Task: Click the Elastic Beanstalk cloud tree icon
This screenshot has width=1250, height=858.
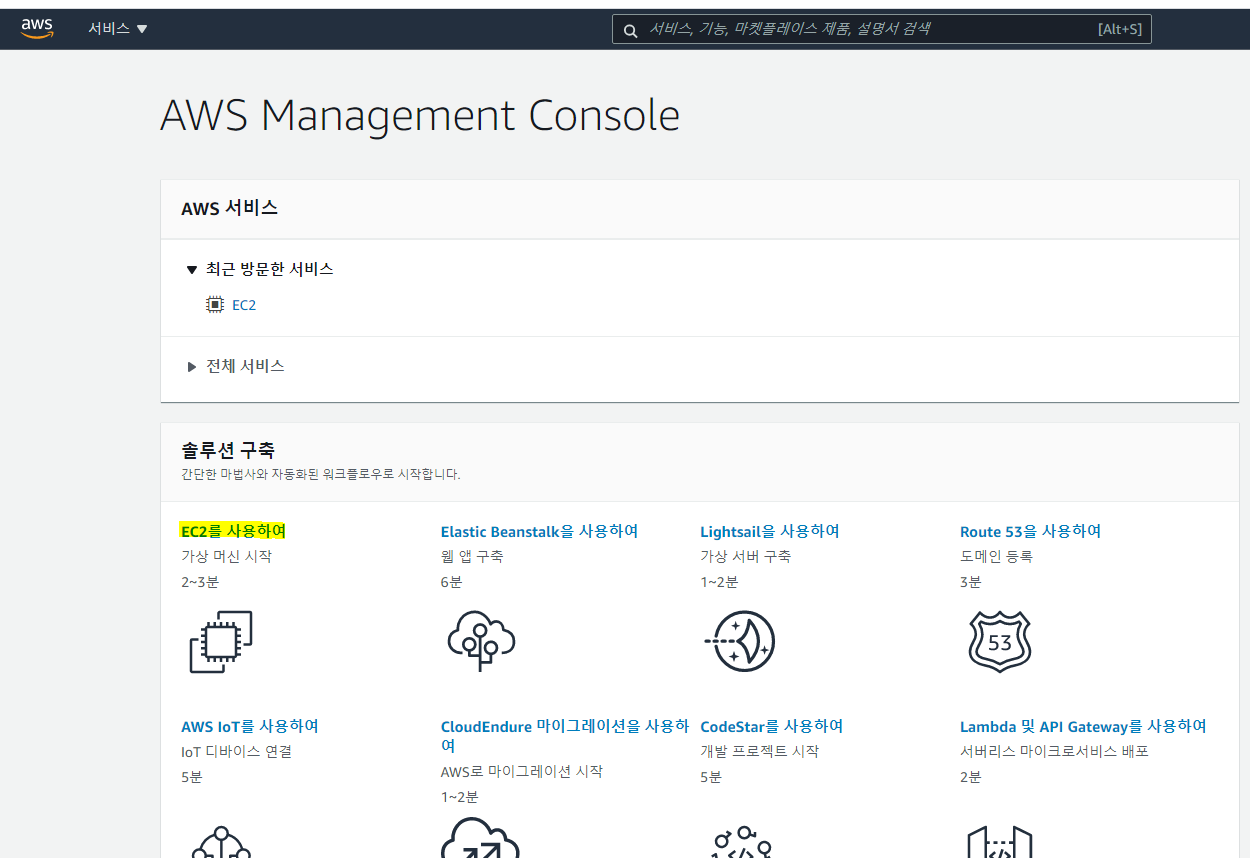Action: coord(481,639)
